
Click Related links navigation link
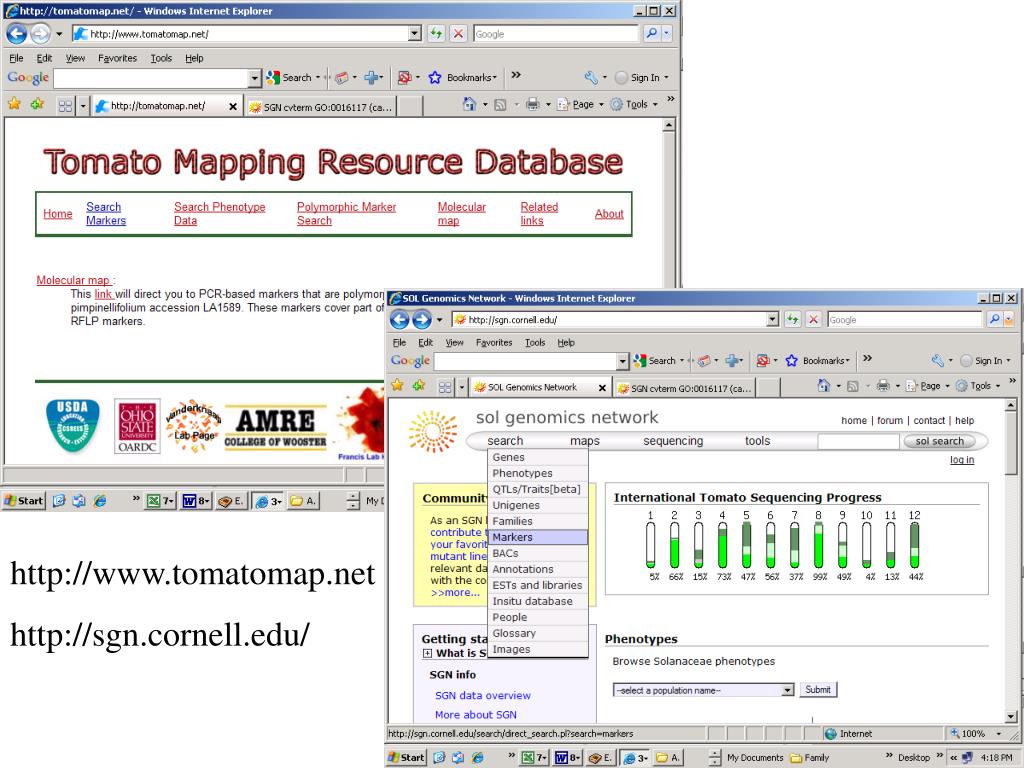pos(539,214)
